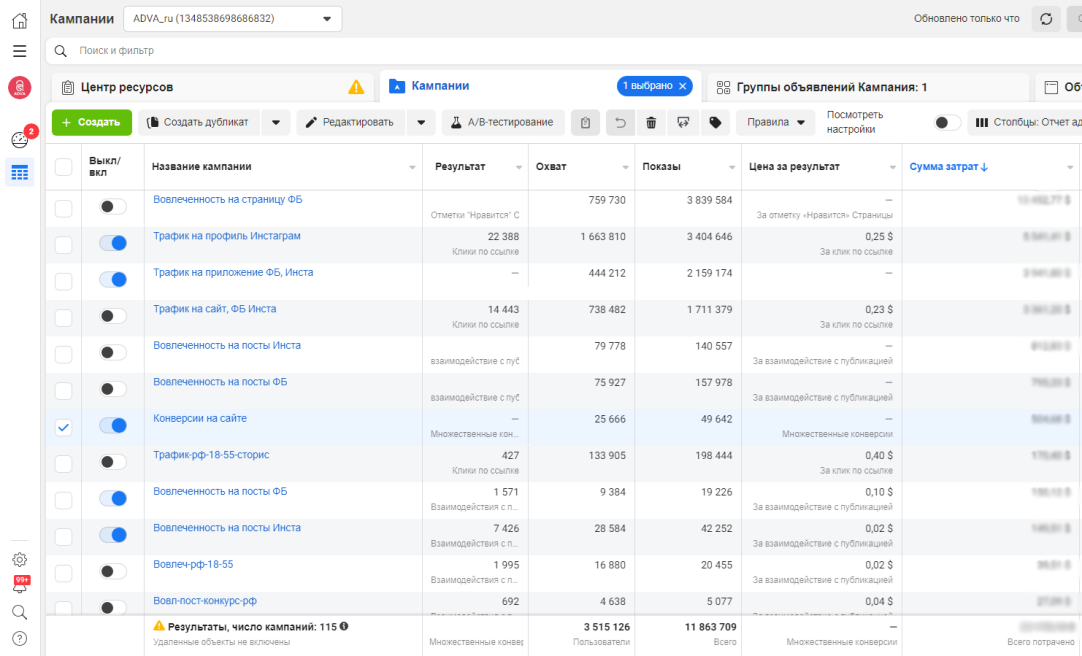Viewport: 1082px width, 656px height.
Task: Click the trash delete icon in toolbar
Action: click(x=651, y=122)
